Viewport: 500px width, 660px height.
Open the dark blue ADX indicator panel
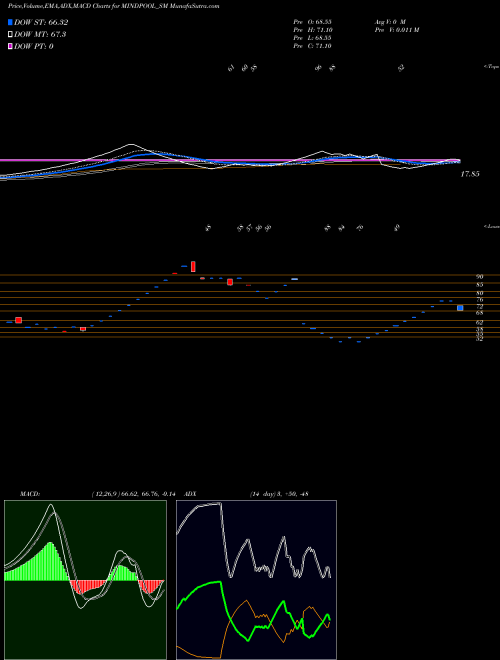click(256, 580)
